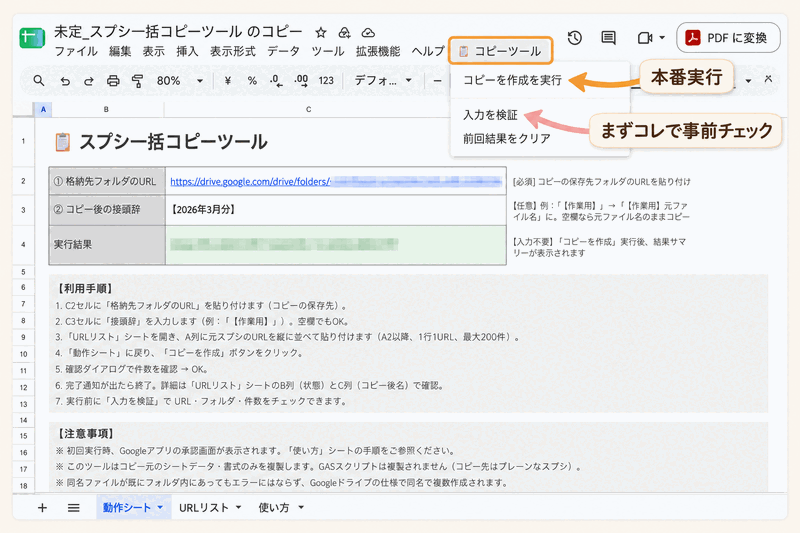Viewport: 800px width, 533px height.
Task: Search menus with the magnifier icon
Action: click(x=39, y=81)
